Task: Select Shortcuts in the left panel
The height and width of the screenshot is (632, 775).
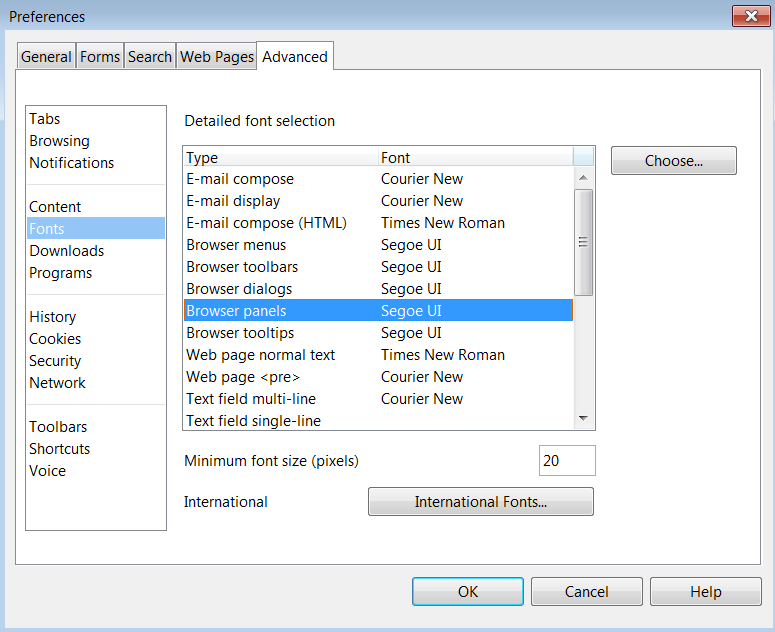Action: [x=60, y=449]
